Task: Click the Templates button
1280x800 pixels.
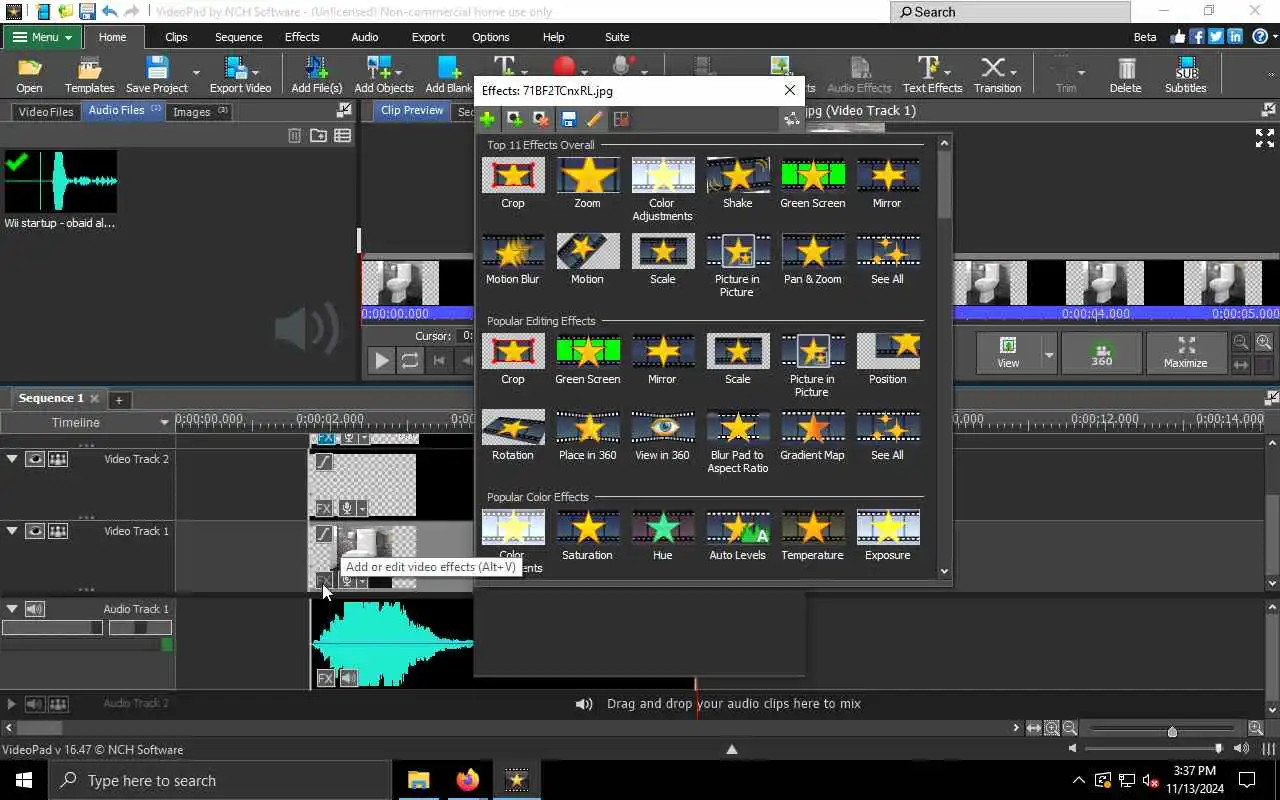Action: click(x=90, y=74)
